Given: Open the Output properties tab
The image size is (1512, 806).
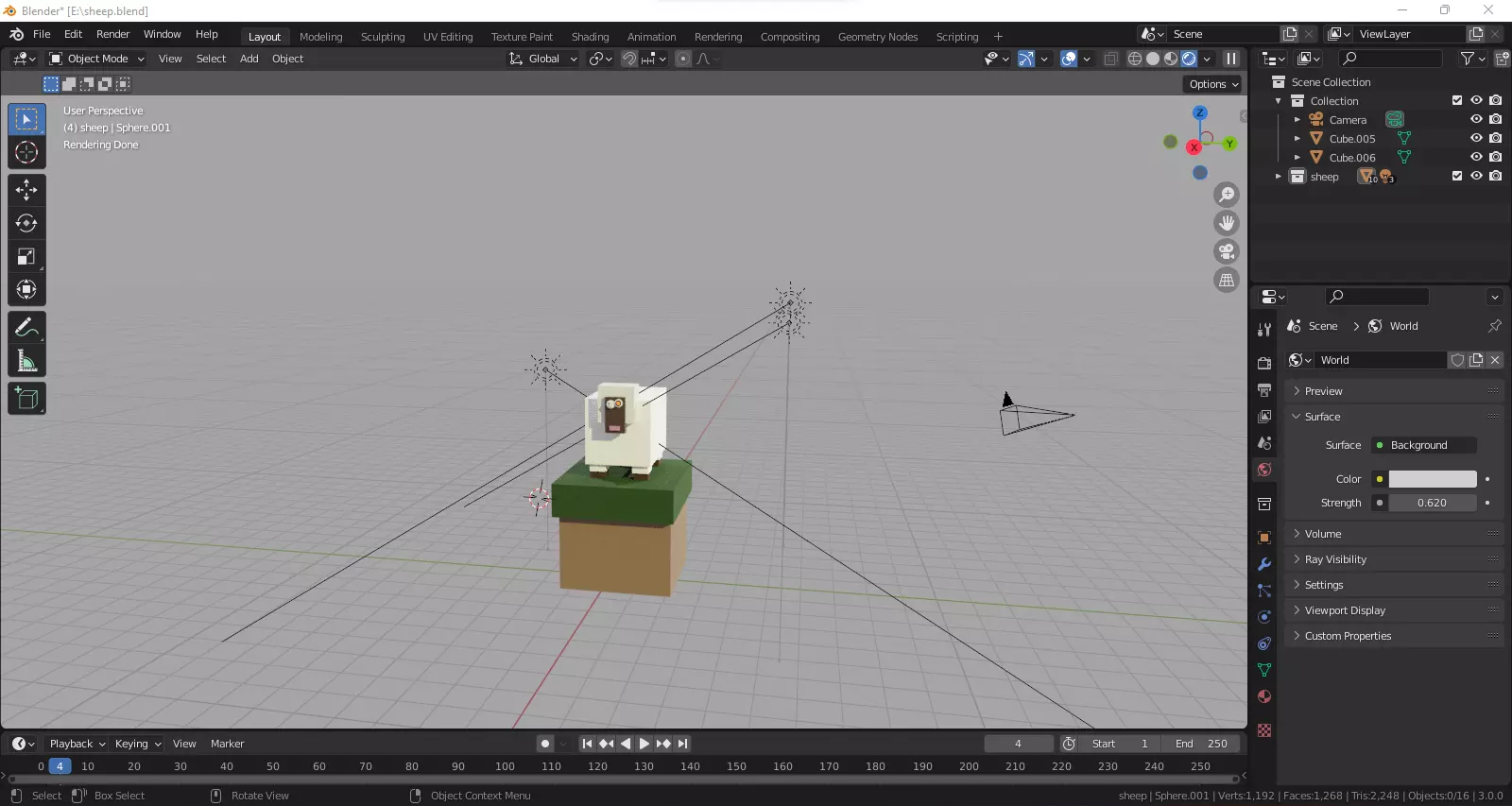Looking at the screenshot, I should click(x=1264, y=390).
